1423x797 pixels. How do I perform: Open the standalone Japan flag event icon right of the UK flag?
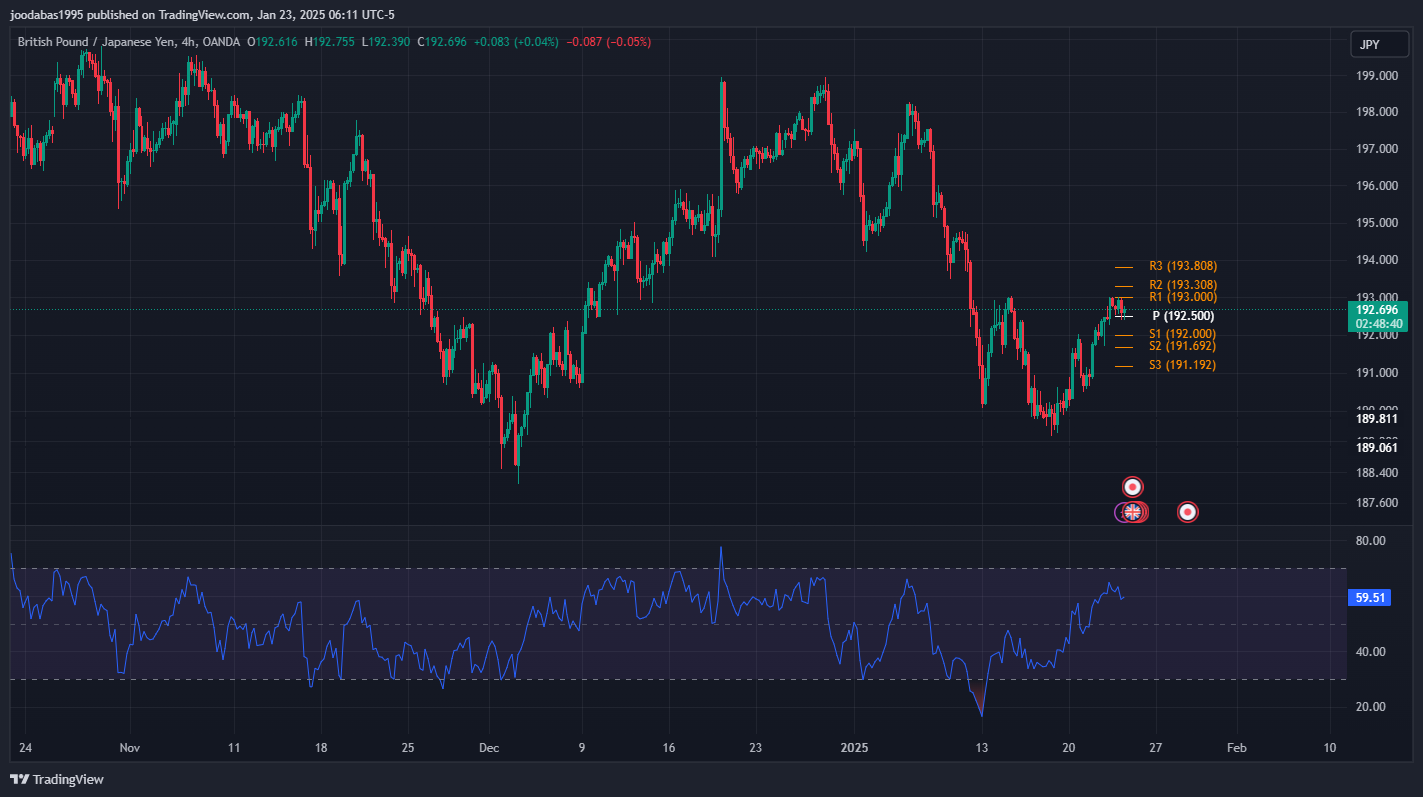[1187, 512]
